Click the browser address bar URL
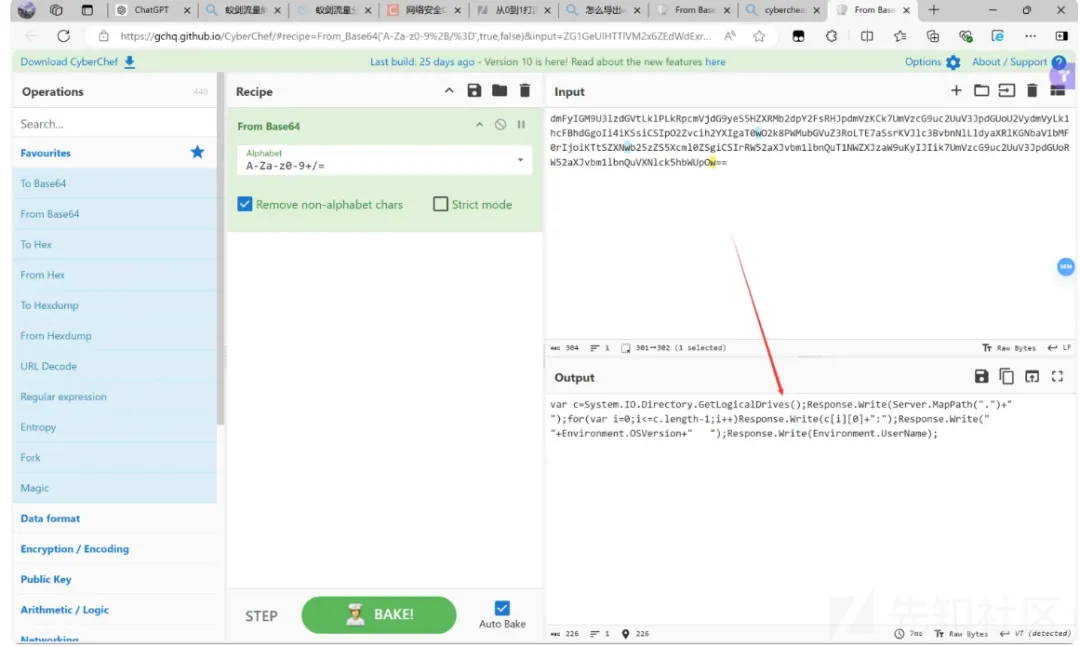The width and height of the screenshot is (1080, 647). [x=415, y=36]
